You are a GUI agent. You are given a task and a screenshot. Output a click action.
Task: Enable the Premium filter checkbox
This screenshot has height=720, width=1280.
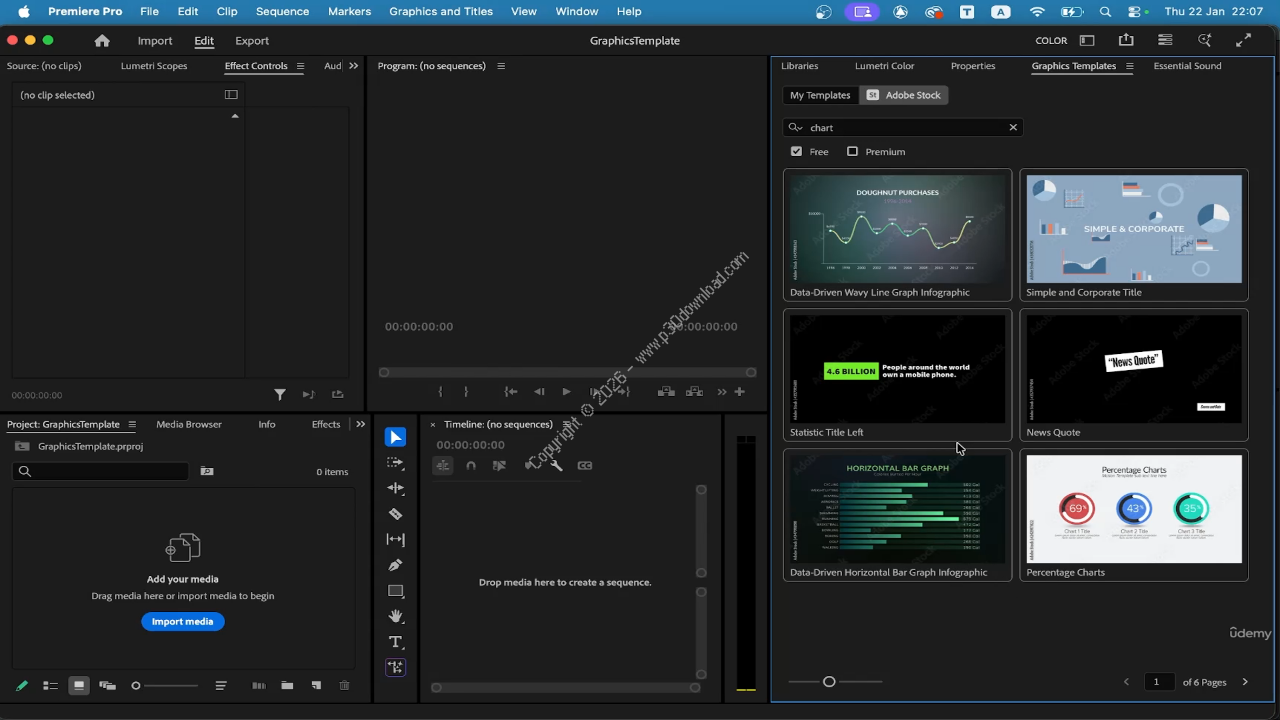click(x=852, y=152)
